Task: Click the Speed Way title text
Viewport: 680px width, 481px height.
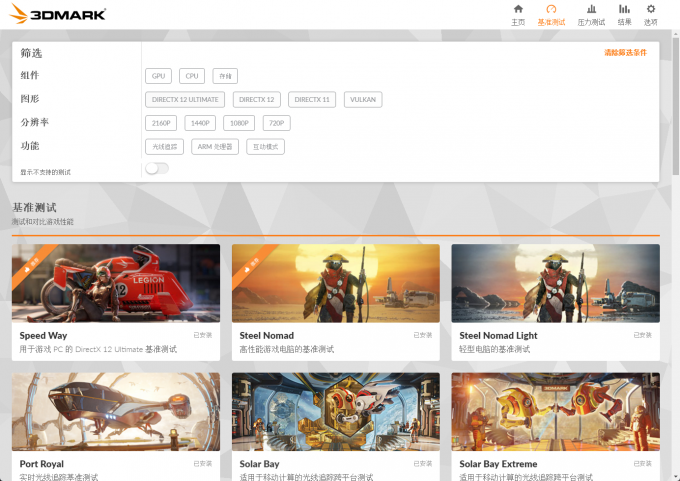Action: 43,336
